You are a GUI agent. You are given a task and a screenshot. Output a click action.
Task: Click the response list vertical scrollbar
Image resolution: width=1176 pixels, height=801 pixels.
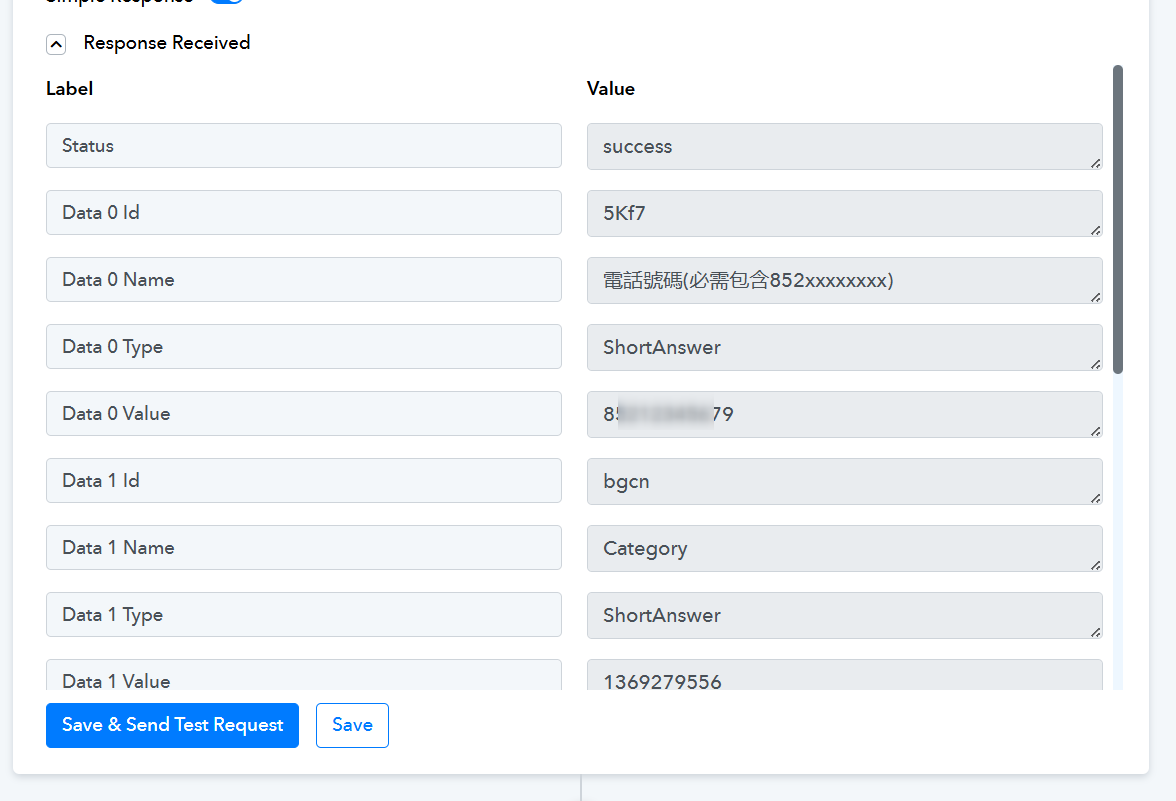coord(1117,220)
